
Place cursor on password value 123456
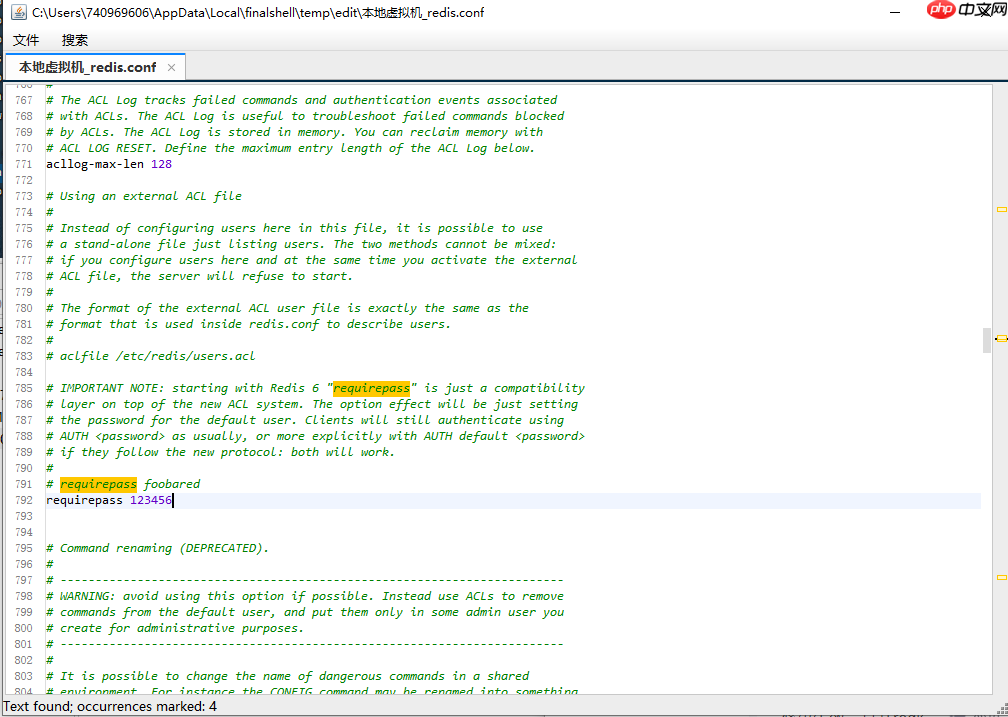point(150,500)
